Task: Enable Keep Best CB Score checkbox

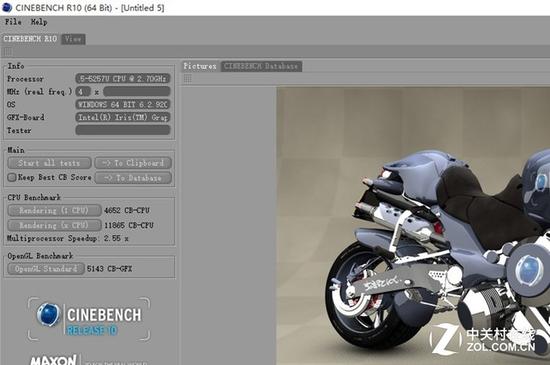Action: click(12, 177)
